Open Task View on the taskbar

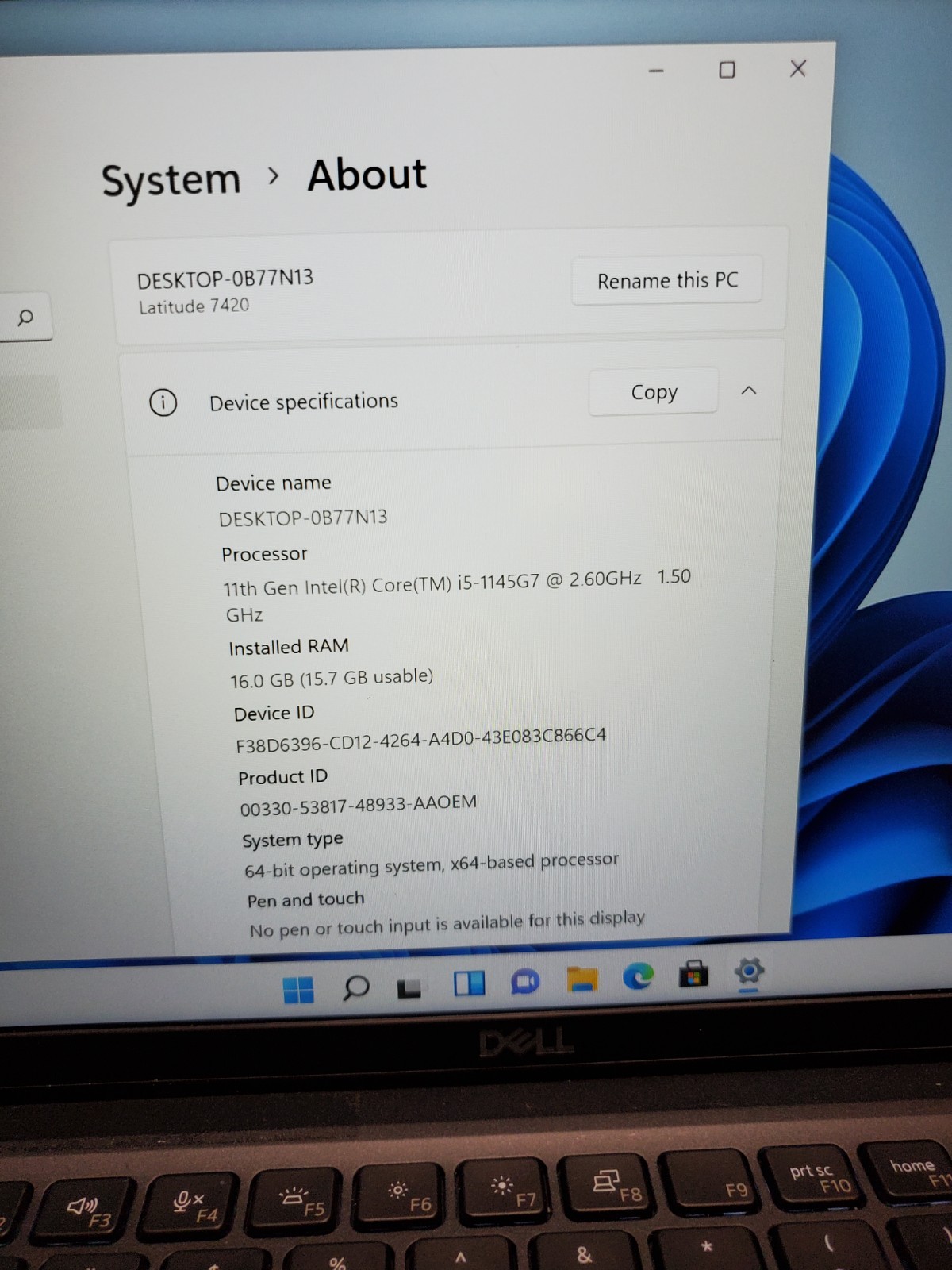click(409, 987)
